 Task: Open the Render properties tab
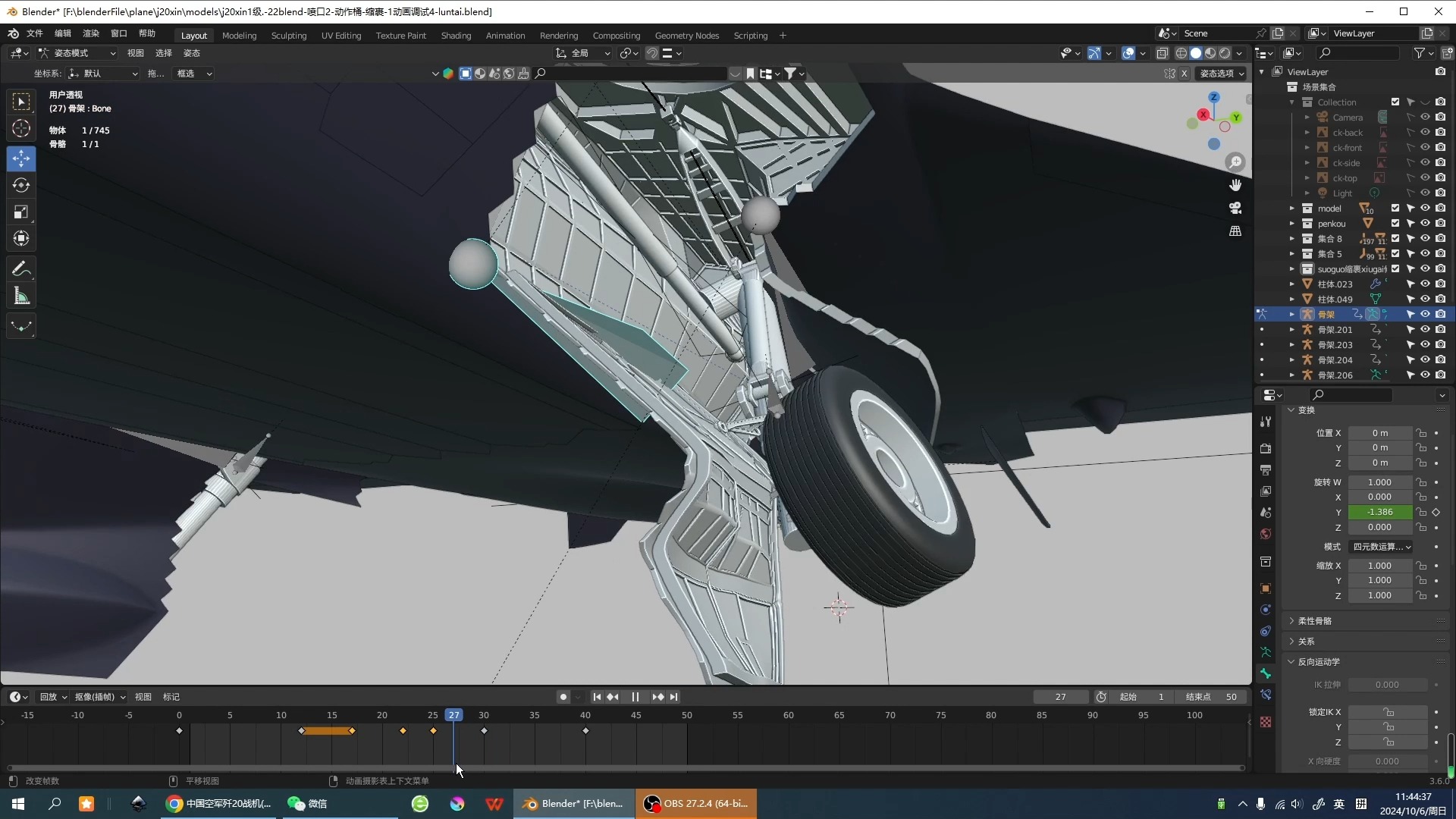pyautogui.click(x=1265, y=449)
